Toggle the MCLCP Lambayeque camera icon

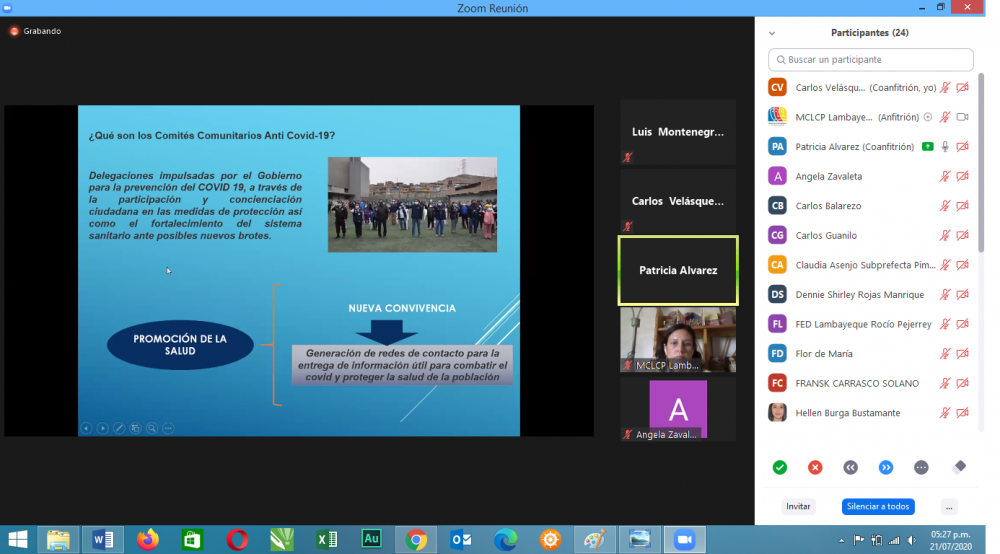[962, 117]
